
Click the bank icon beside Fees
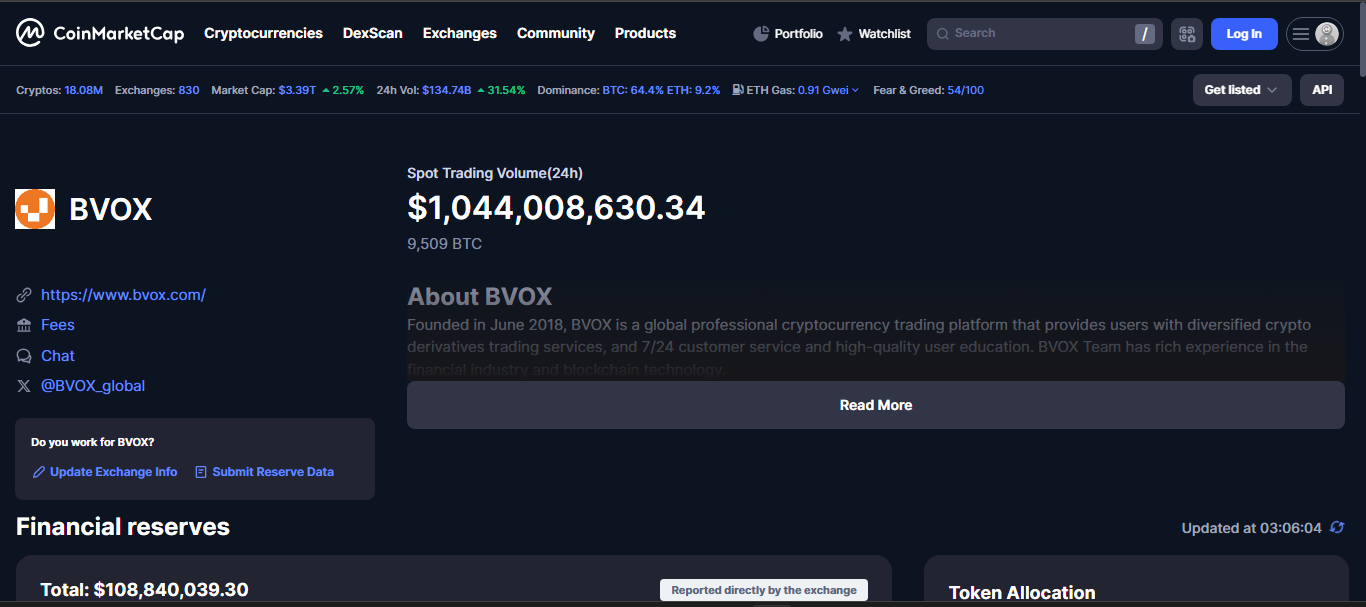pos(24,325)
